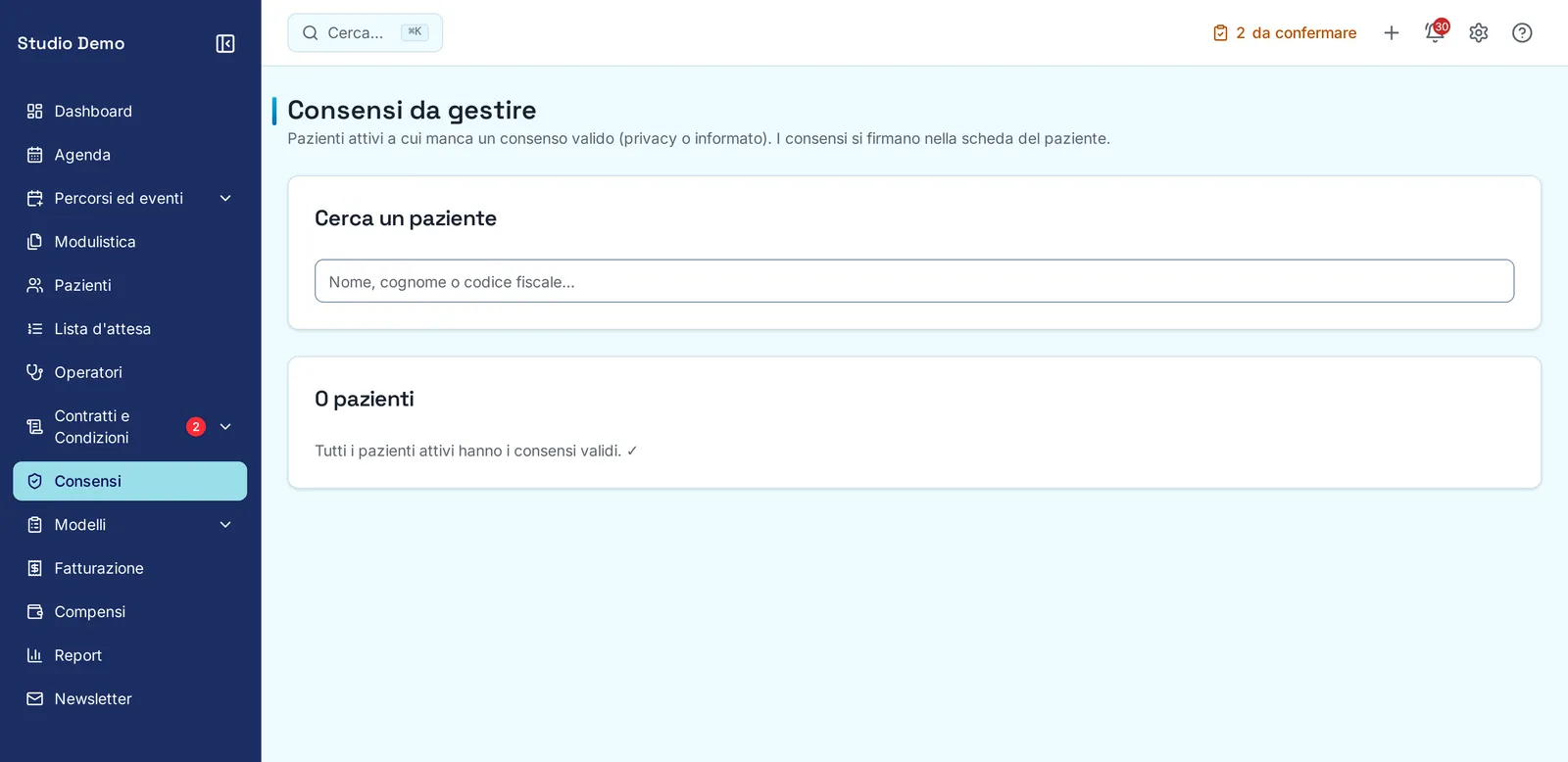Open the Report section
1568x762 pixels.
pyautogui.click(x=129, y=655)
